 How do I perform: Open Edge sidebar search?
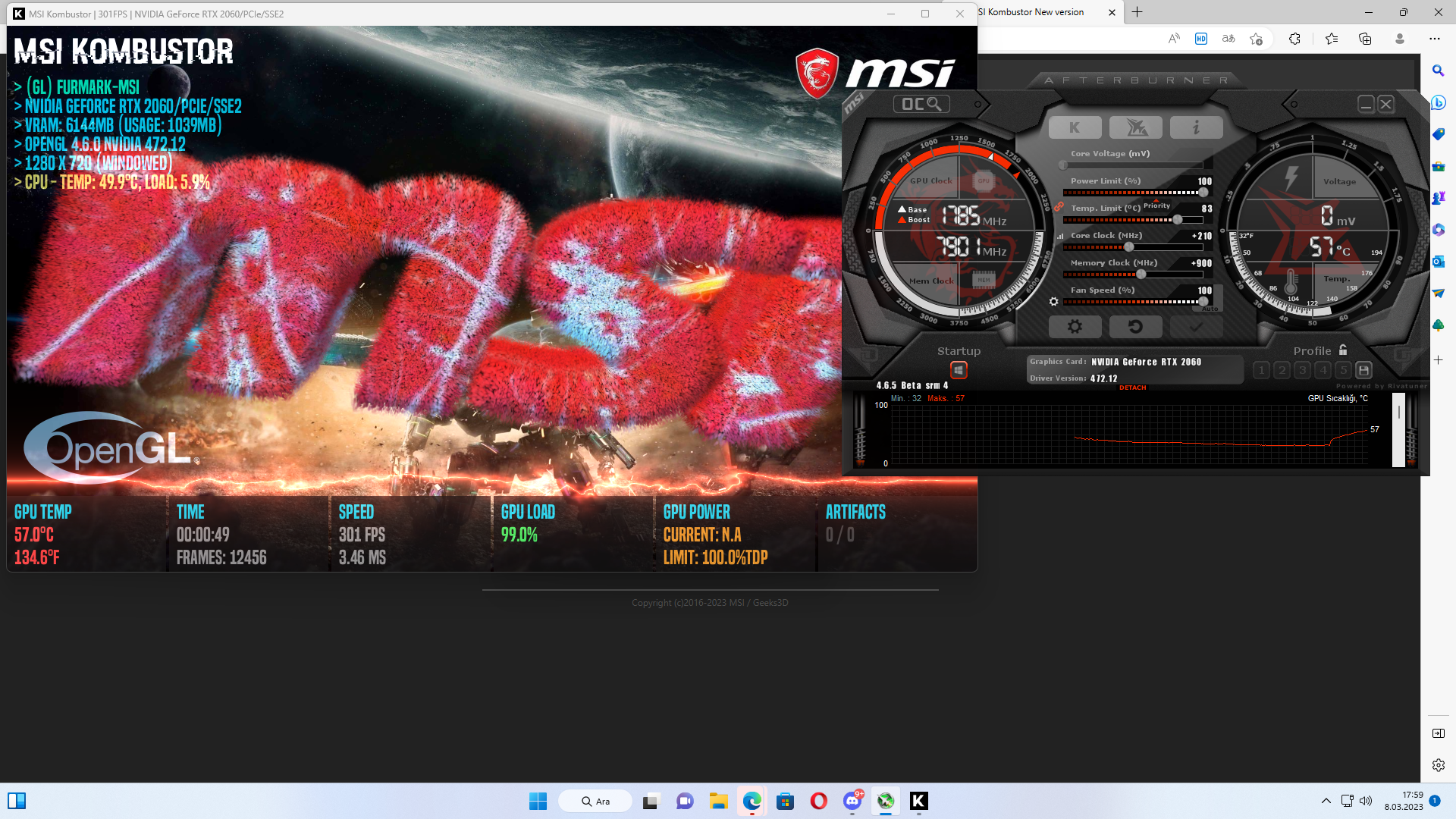tap(1438, 71)
